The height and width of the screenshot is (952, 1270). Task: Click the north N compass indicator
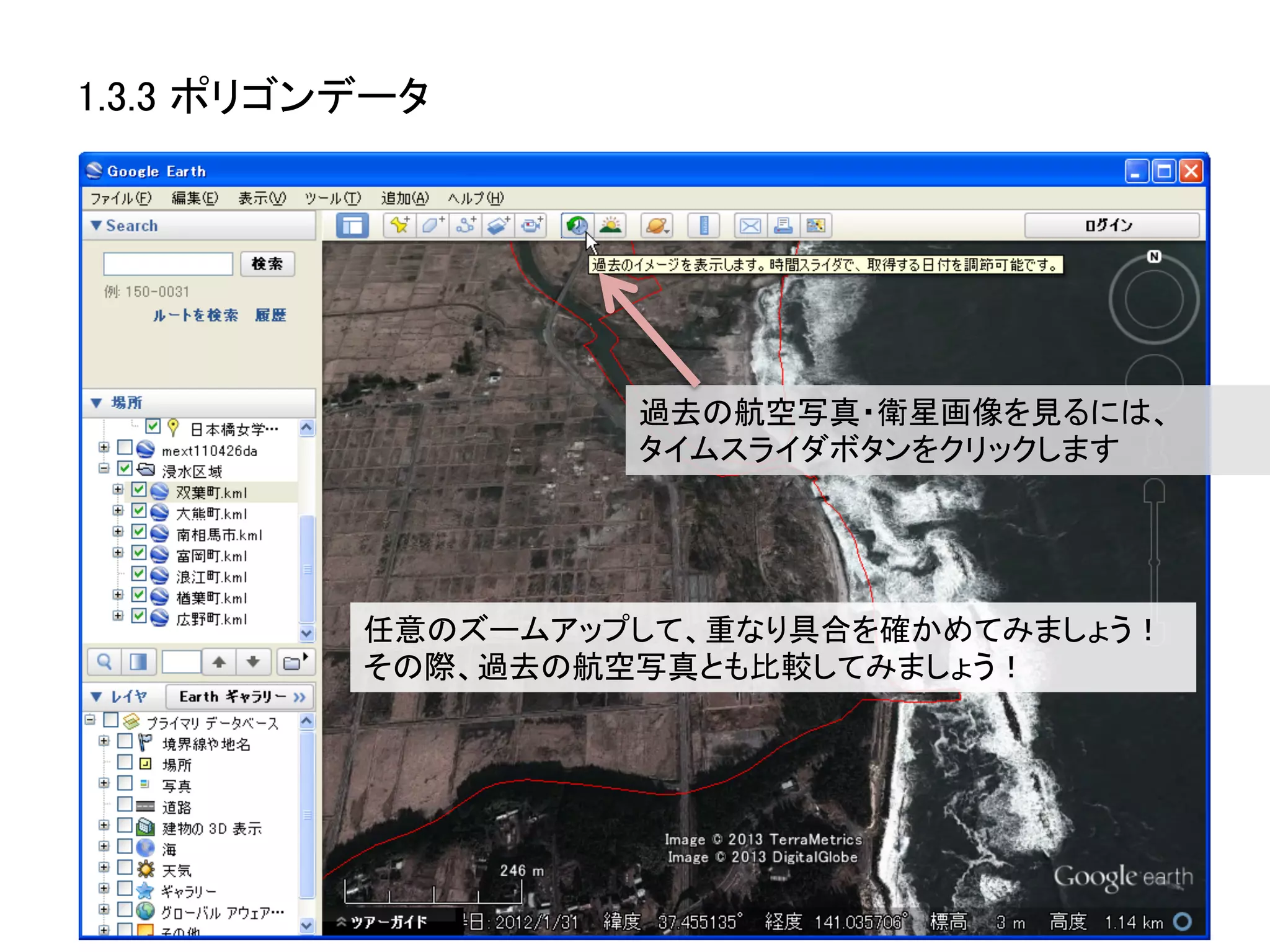[1153, 257]
